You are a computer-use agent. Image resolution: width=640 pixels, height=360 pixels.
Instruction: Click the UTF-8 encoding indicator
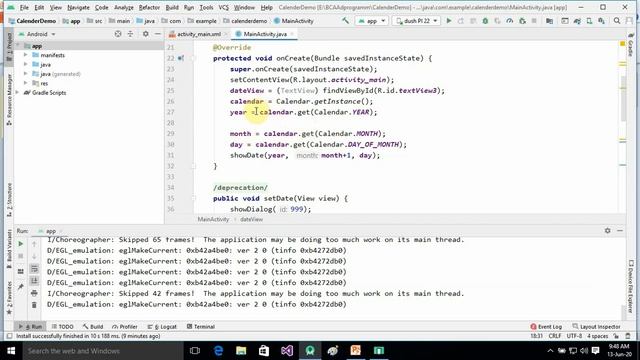(574, 336)
